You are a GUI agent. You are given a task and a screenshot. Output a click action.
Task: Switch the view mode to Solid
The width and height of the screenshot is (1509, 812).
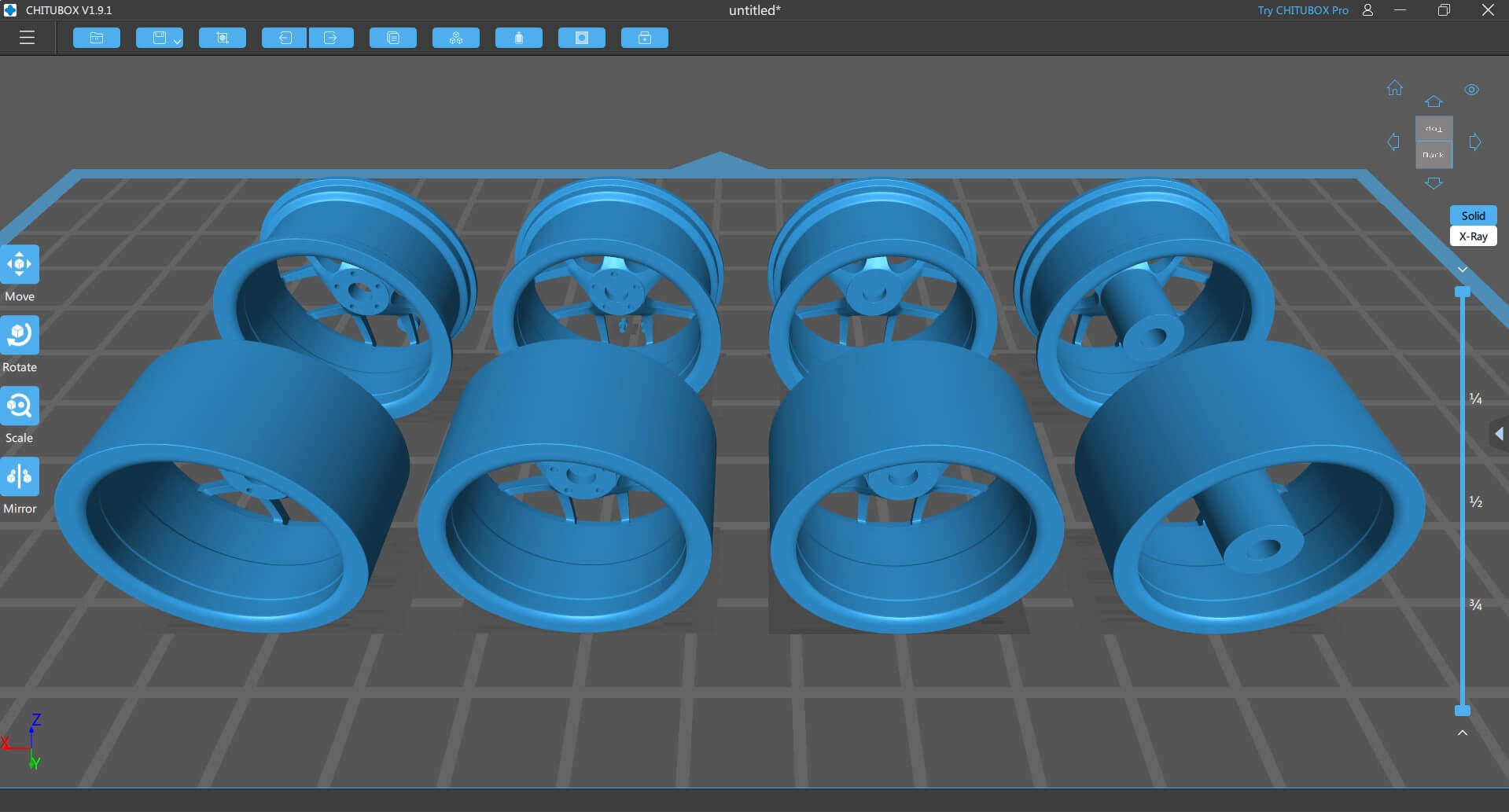pyautogui.click(x=1473, y=215)
